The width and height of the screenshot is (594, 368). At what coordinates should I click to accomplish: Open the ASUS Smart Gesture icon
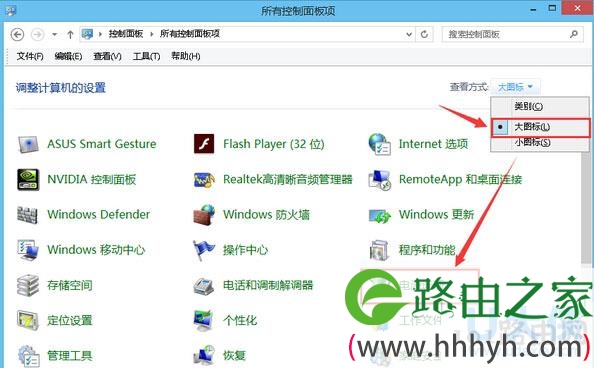point(28,144)
